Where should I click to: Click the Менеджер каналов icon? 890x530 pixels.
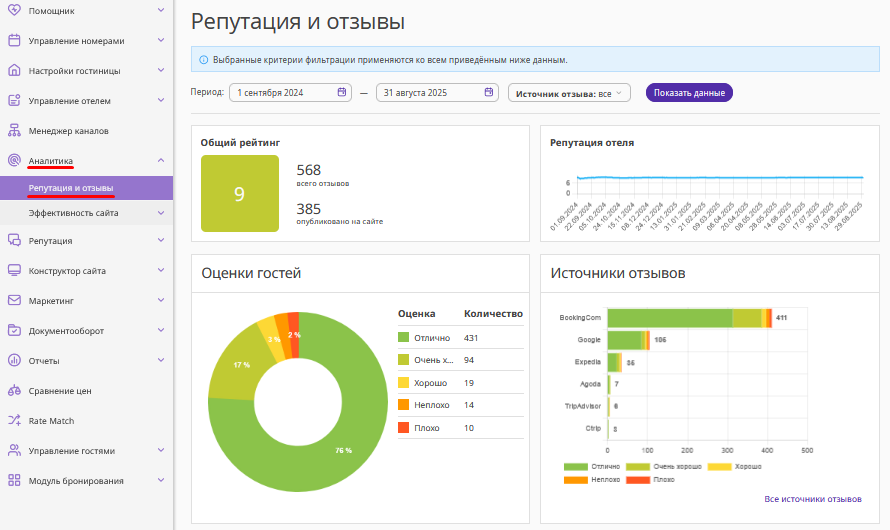point(14,131)
